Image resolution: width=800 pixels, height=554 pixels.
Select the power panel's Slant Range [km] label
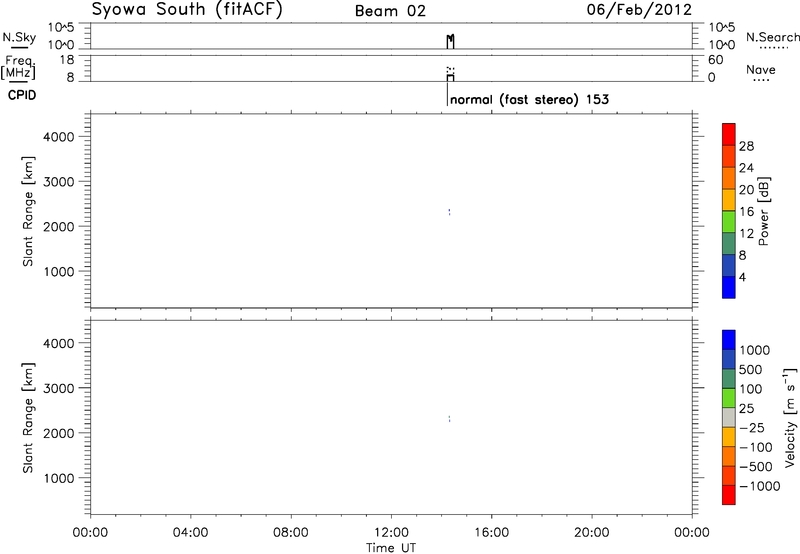point(28,211)
